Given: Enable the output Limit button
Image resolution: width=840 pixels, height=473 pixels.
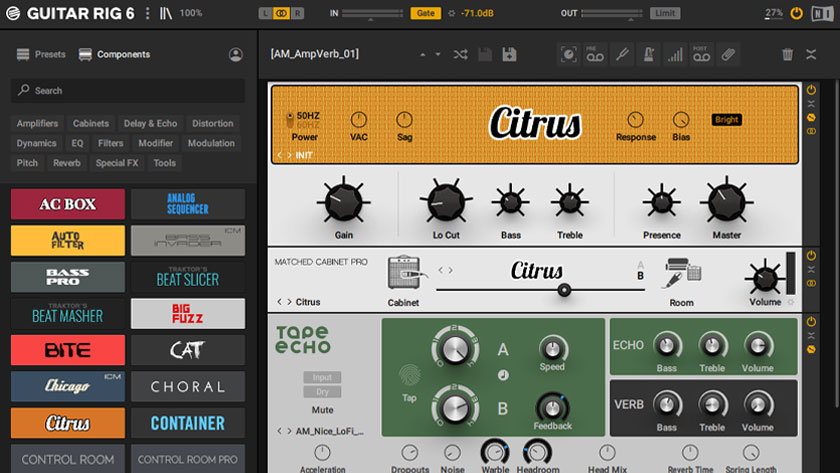Looking at the screenshot, I should click(x=665, y=13).
